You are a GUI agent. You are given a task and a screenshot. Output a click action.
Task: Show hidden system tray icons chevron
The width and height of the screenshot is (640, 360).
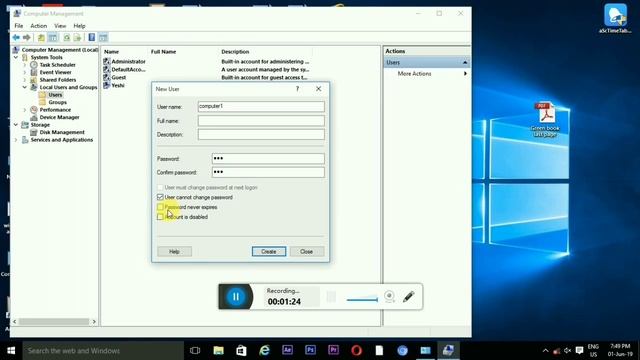coord(545,351)
